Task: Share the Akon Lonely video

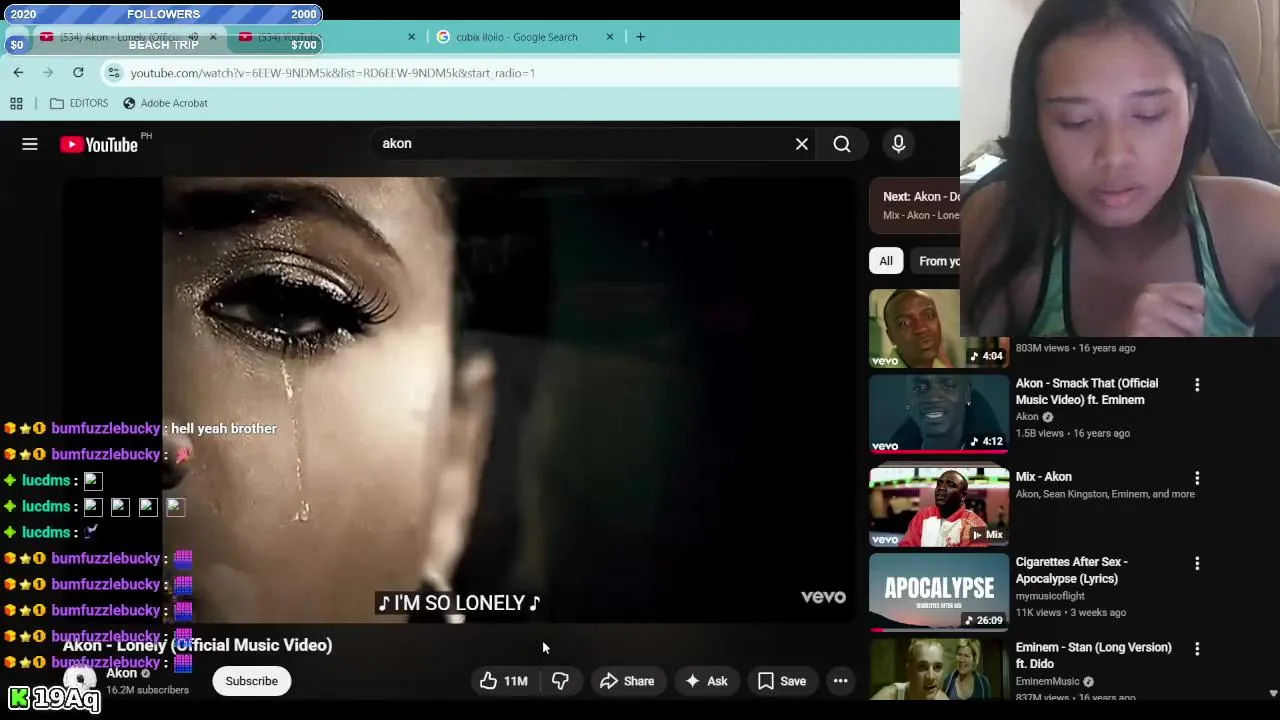Action: coord(627,681)
